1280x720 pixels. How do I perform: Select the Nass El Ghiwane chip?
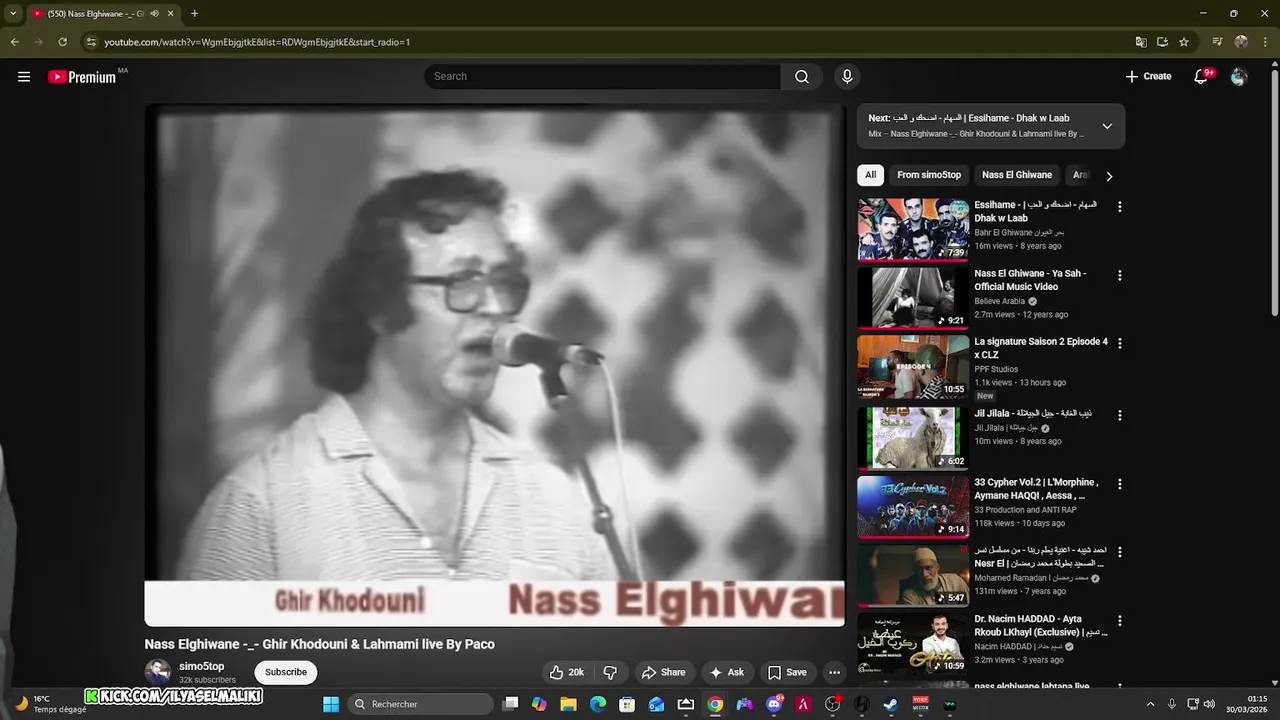(x=1017, y=175)
